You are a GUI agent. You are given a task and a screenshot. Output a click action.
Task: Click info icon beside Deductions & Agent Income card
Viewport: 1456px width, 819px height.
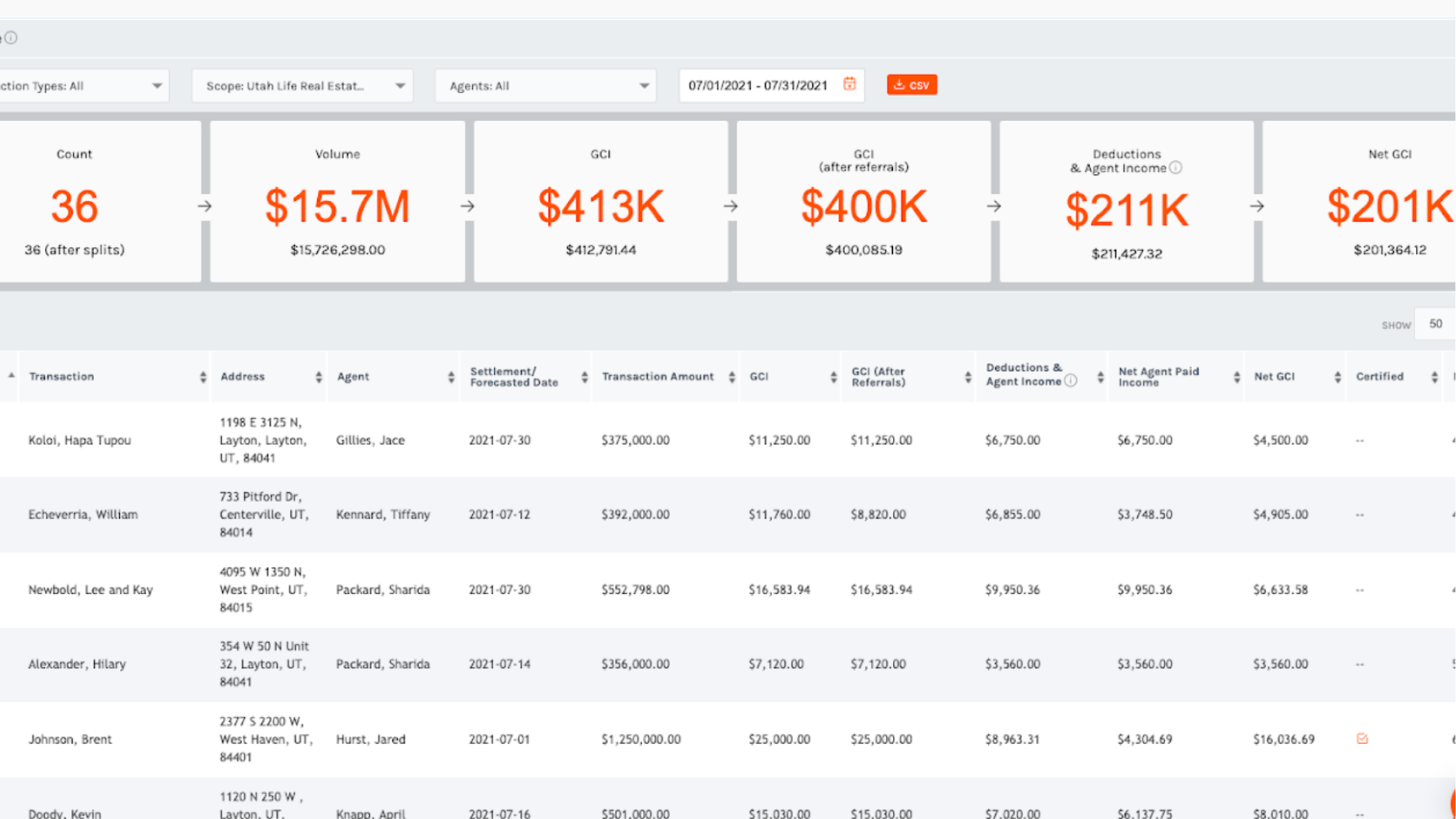pyautogui.click(x=1175, y=168)
